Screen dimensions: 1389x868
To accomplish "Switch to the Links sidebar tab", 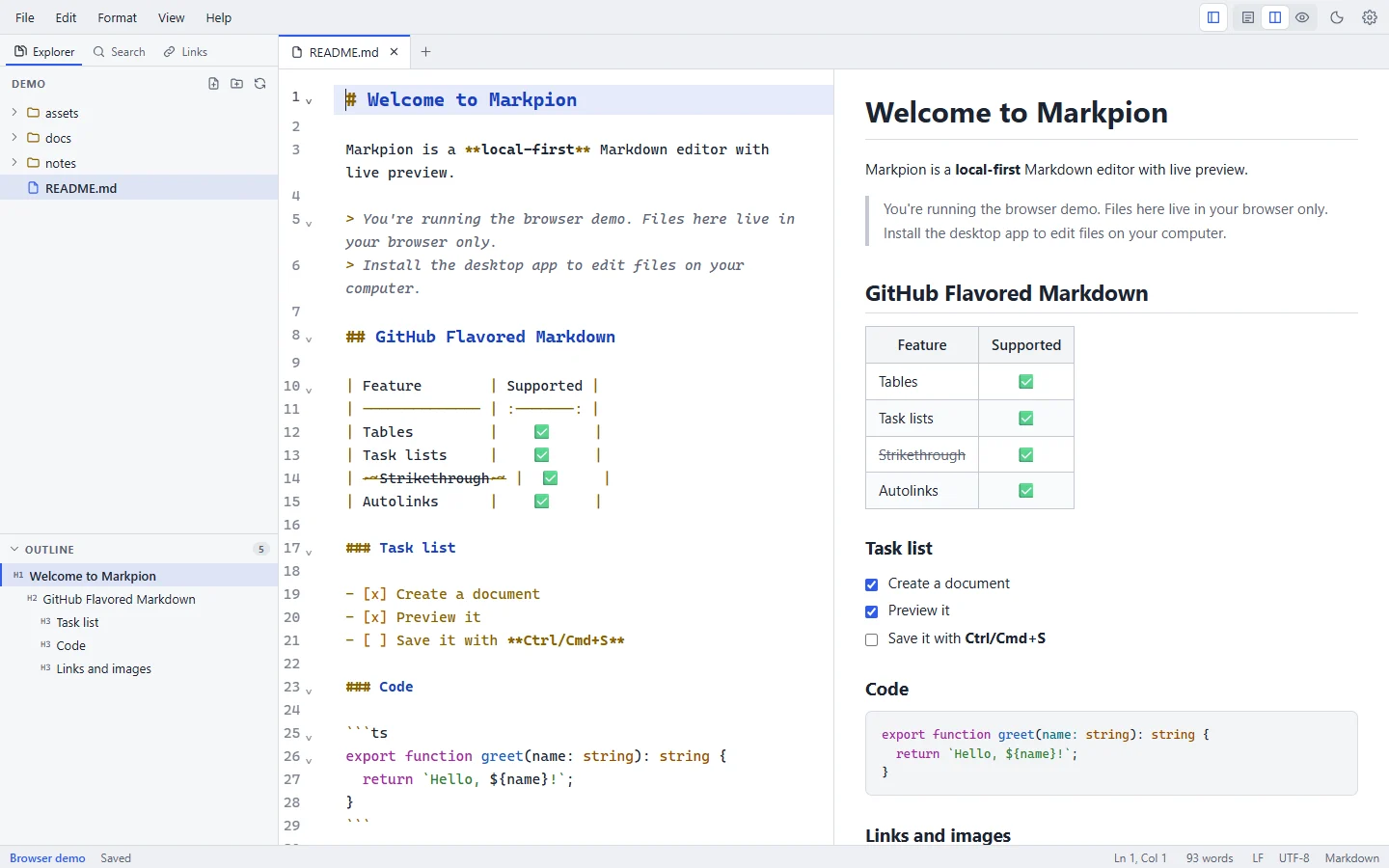I will [x=185, y=52].
